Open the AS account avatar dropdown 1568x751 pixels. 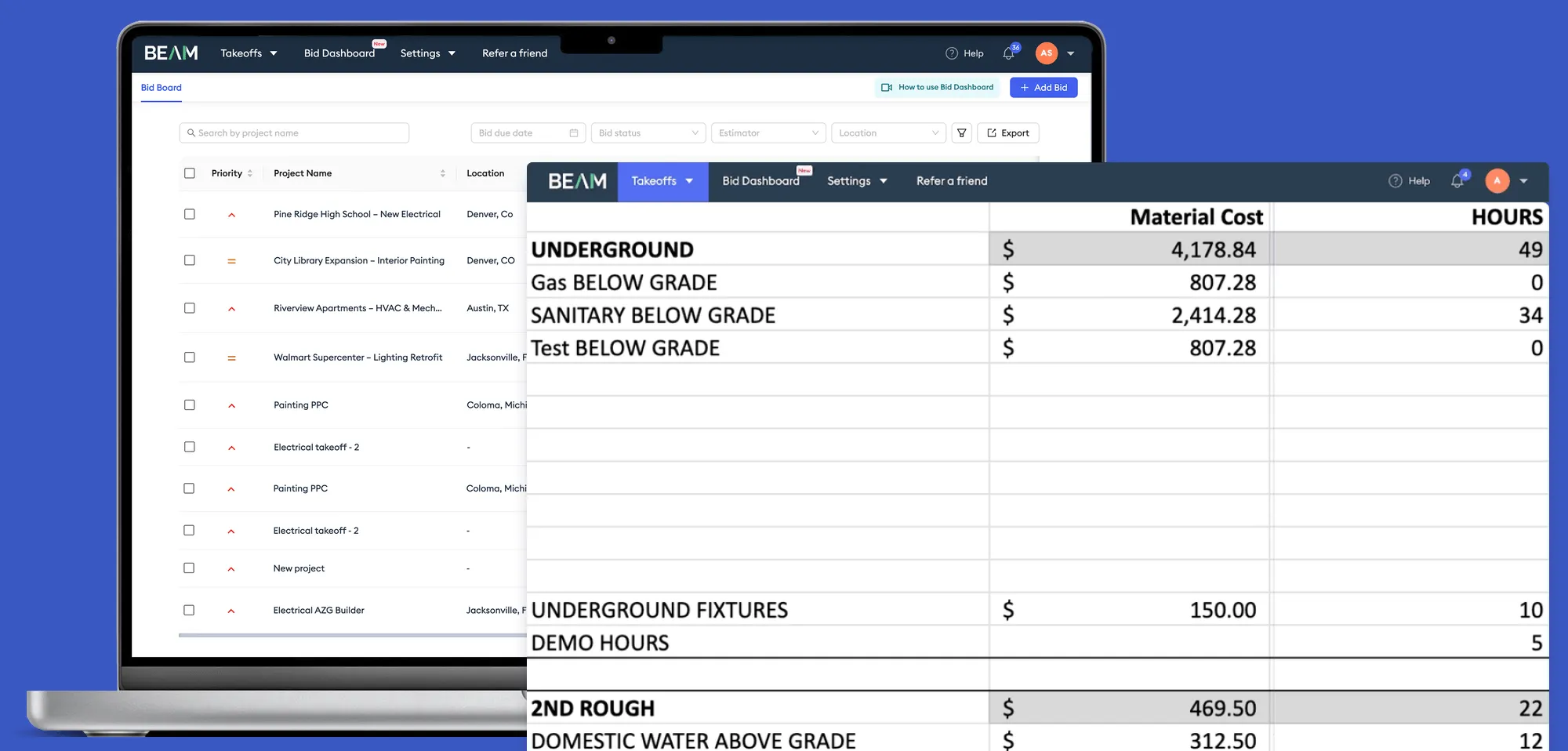(x=1046, y=53)
